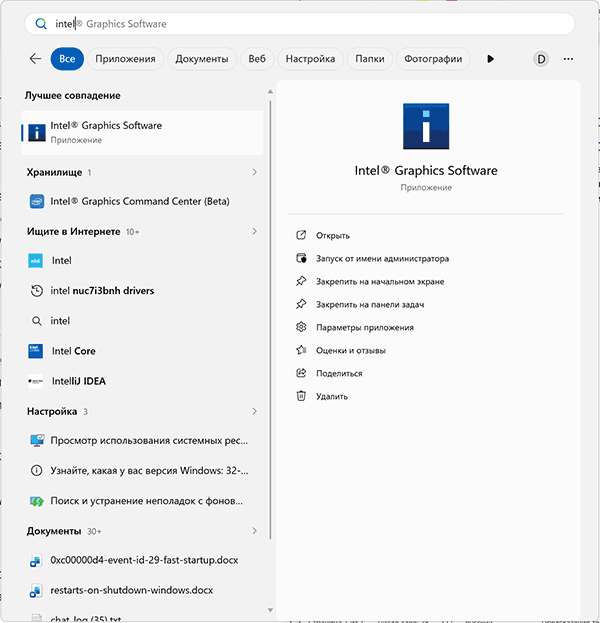The height and width of the screenshot is (623, 600).
Task: Open Параметры приложения
Action: pos(365,327)
